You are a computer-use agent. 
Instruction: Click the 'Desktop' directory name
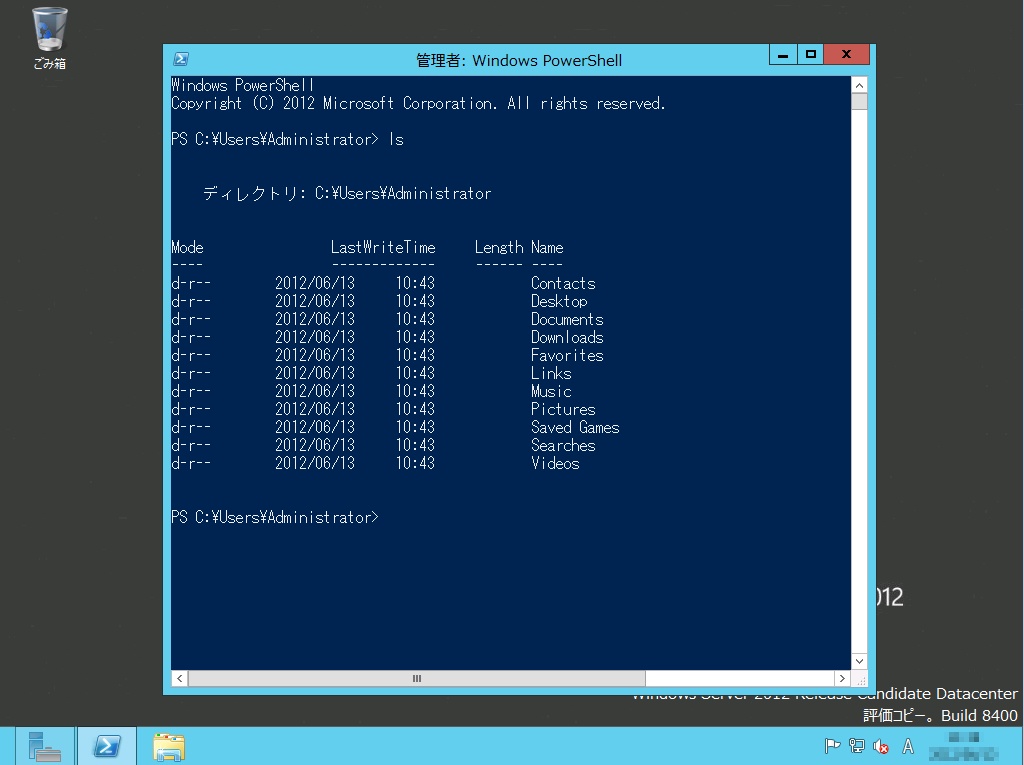pyautogui.click(x=559, y=301)
